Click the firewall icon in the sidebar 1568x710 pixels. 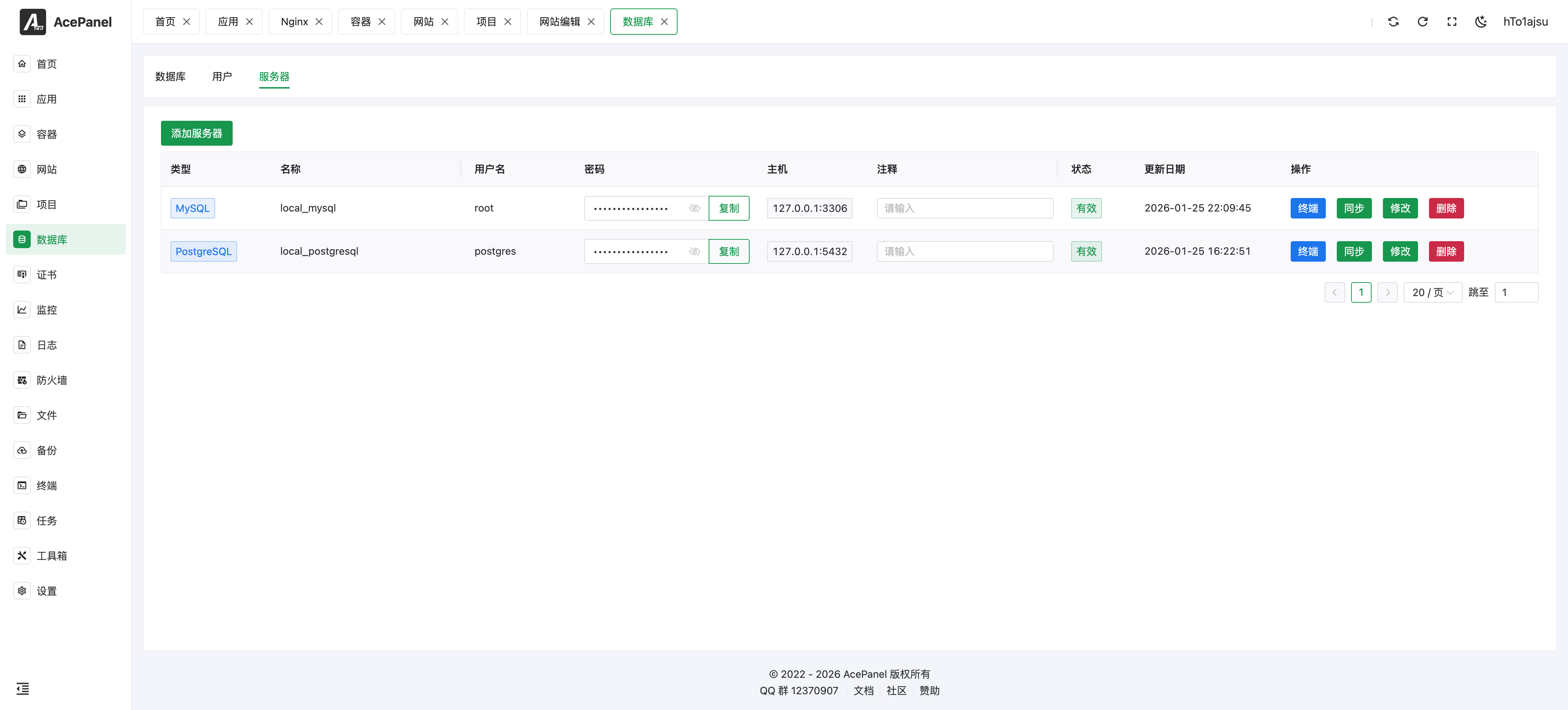pyautogui.click(x=22, y=380)
